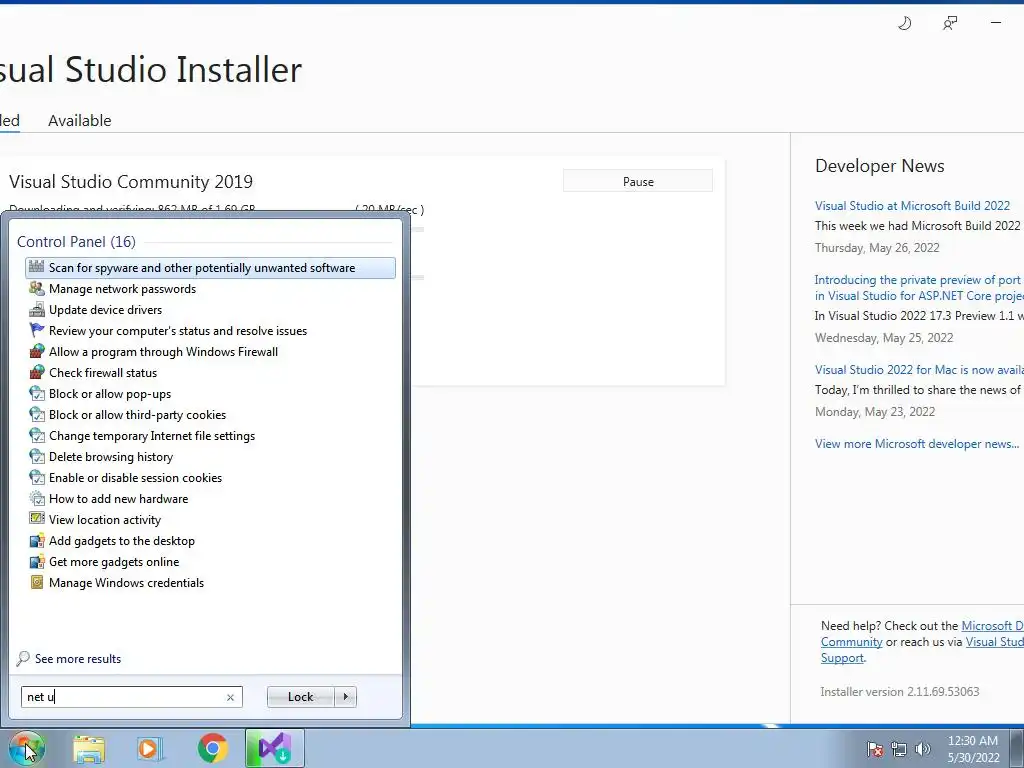Screen dimensions: 1024x768
Task: Click the Manage network passwords users icon
Action: click(37, 289)
